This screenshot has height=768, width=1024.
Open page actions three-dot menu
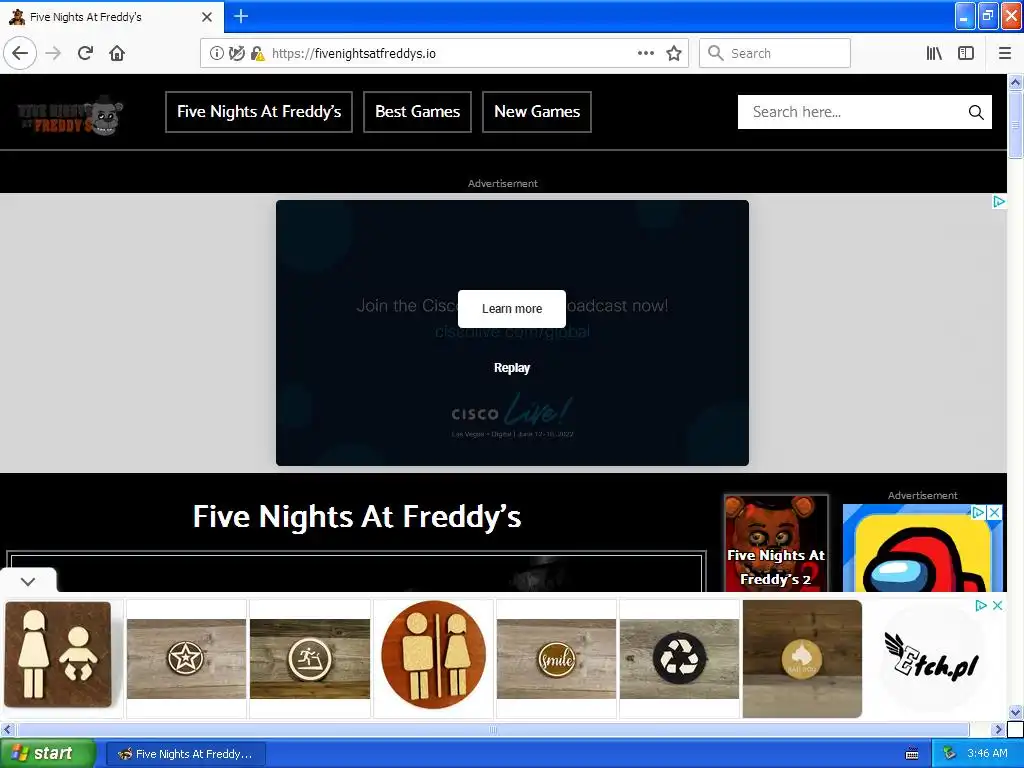click(645, 53)
